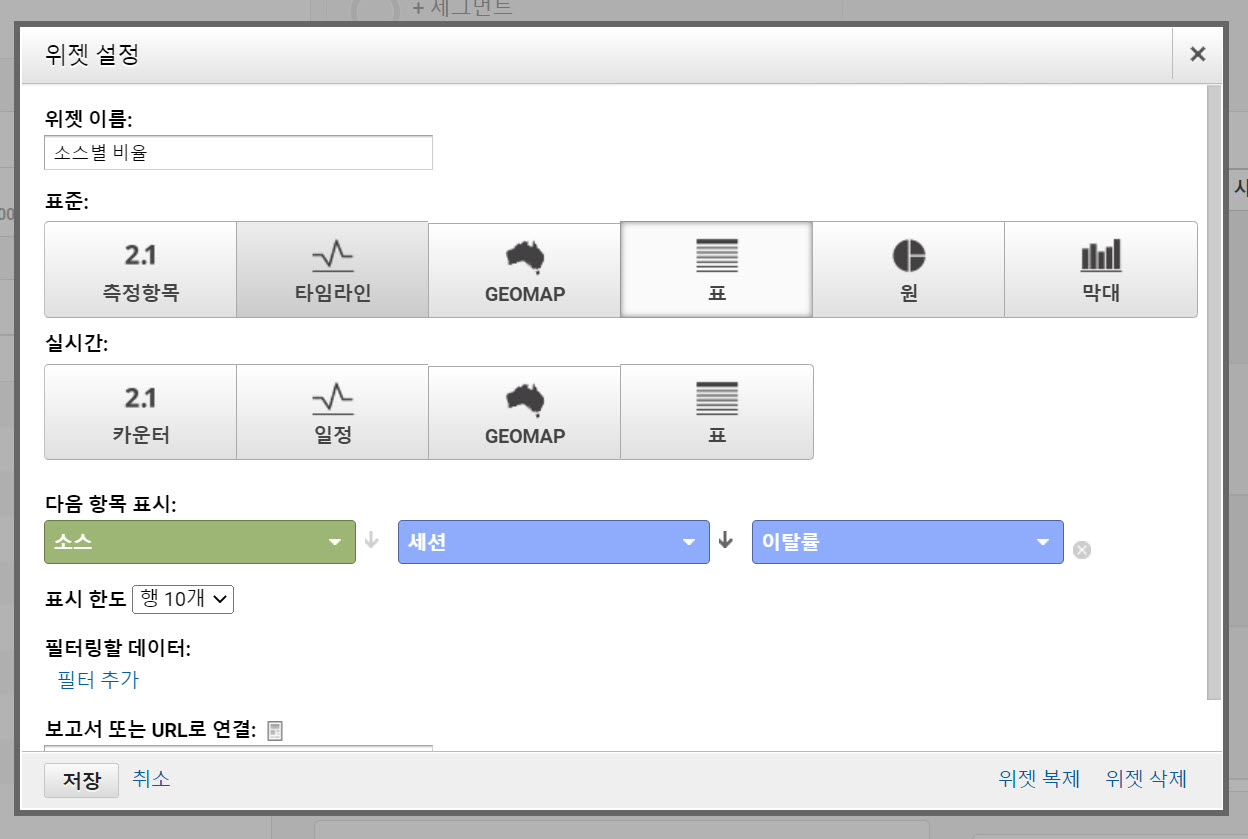Open report link picker icon
1248x839 pixels.
click(x=275, y=731)
